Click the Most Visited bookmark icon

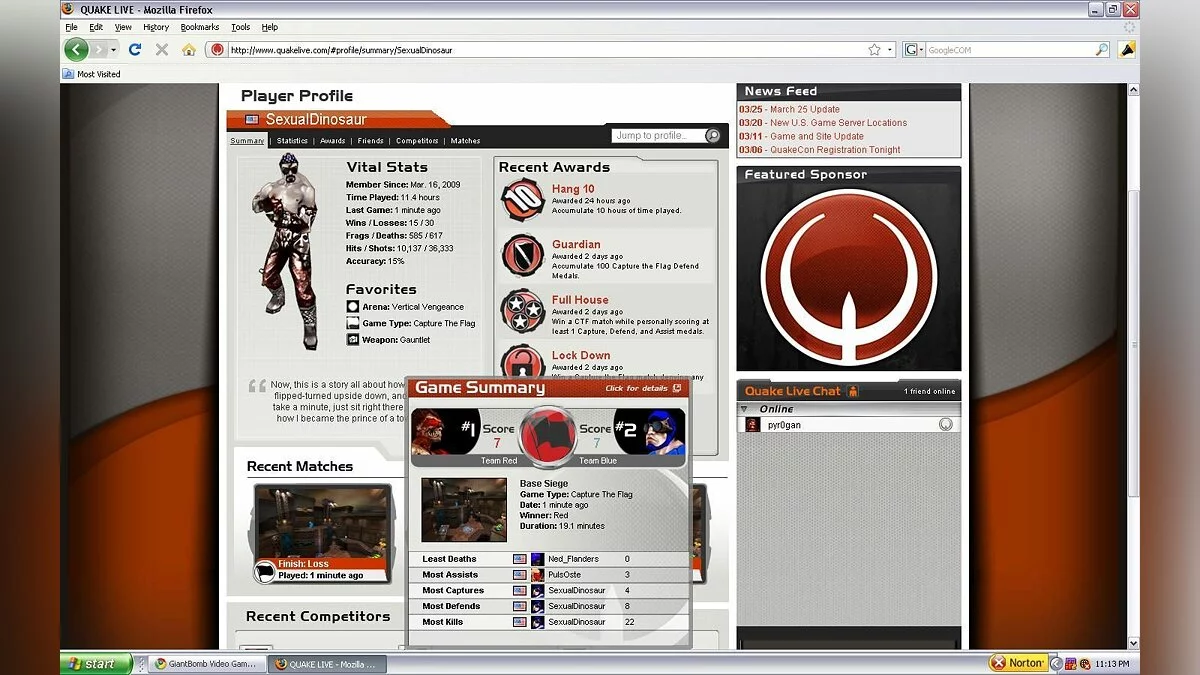(x=68, y=74)
